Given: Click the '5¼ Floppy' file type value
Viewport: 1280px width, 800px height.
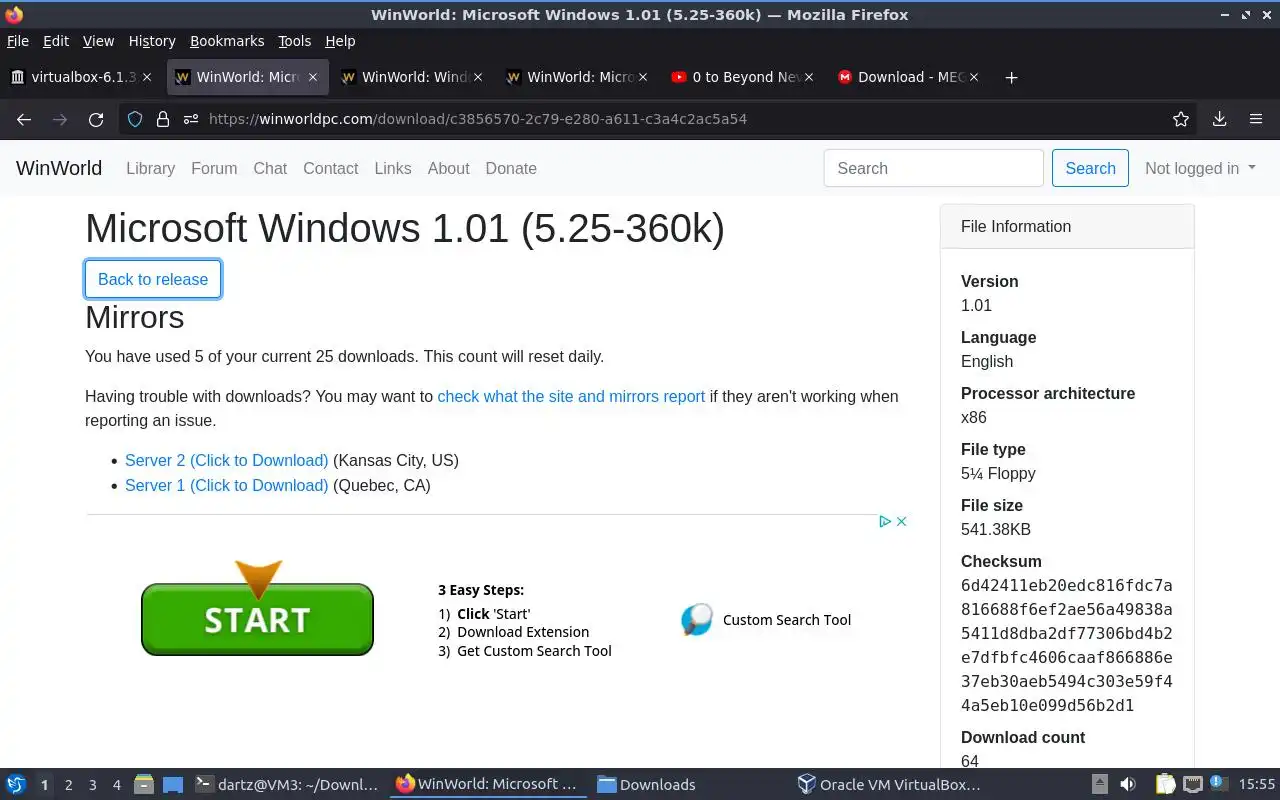Looking at the screenshot, I should (998, 474).
